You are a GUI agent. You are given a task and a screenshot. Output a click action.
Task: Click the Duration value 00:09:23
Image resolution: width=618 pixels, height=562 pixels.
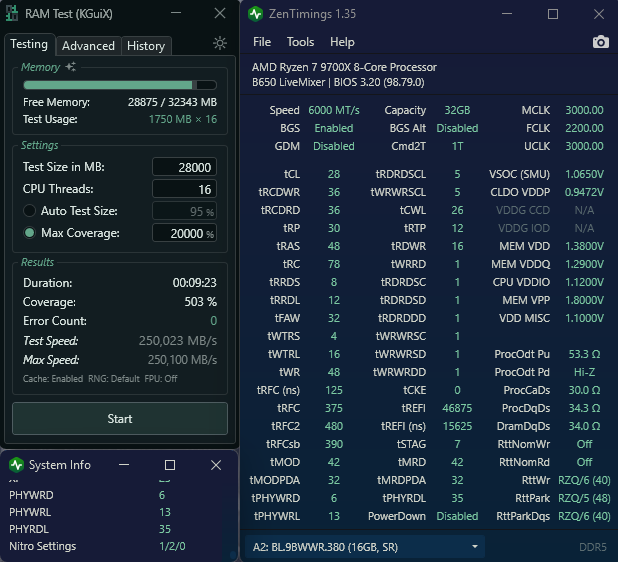[x=195, y=283]
